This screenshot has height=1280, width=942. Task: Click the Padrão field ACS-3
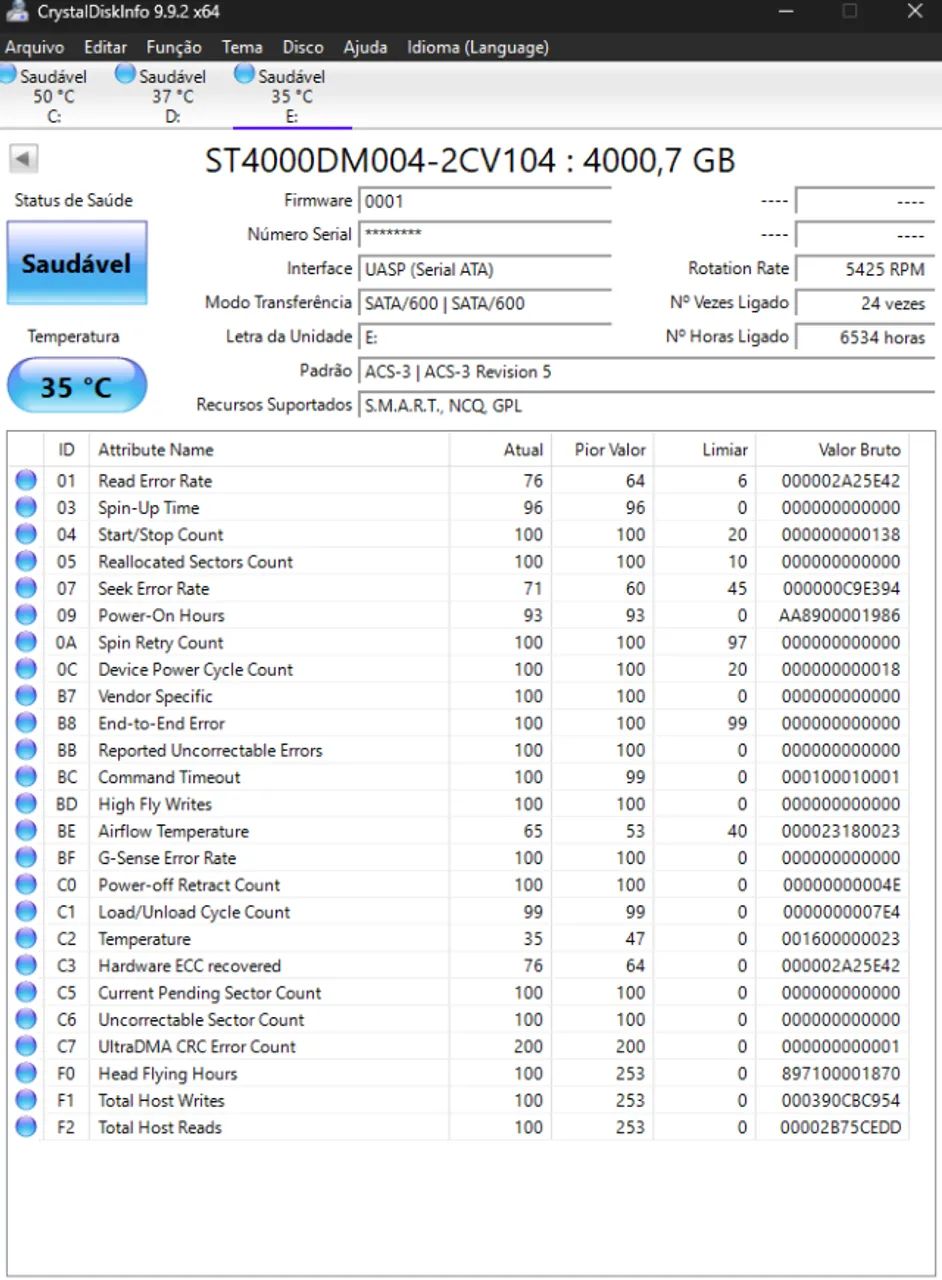[x=646, y=372]
